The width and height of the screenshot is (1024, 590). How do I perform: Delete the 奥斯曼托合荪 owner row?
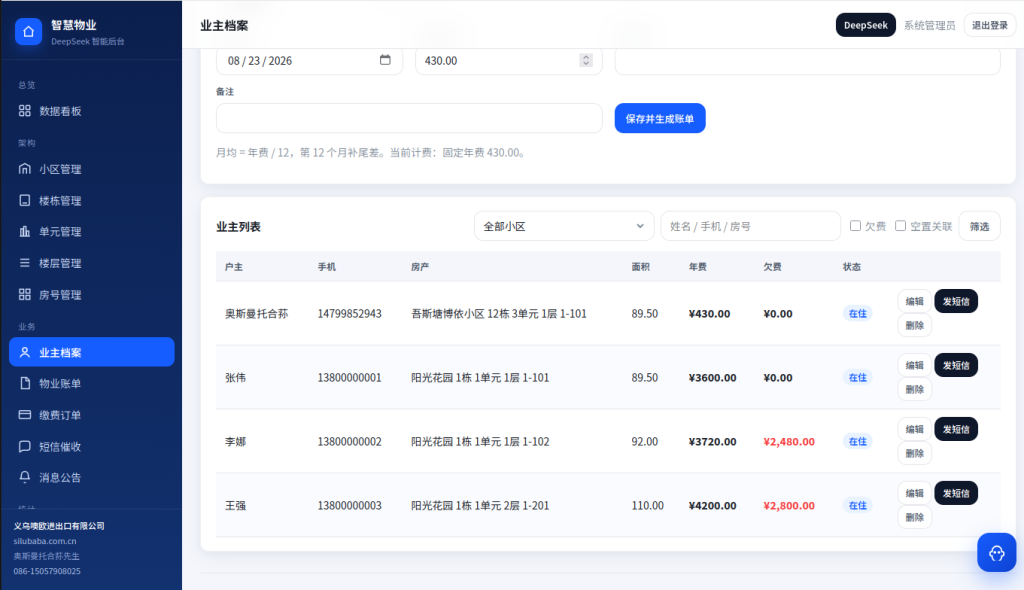point(914,325)
